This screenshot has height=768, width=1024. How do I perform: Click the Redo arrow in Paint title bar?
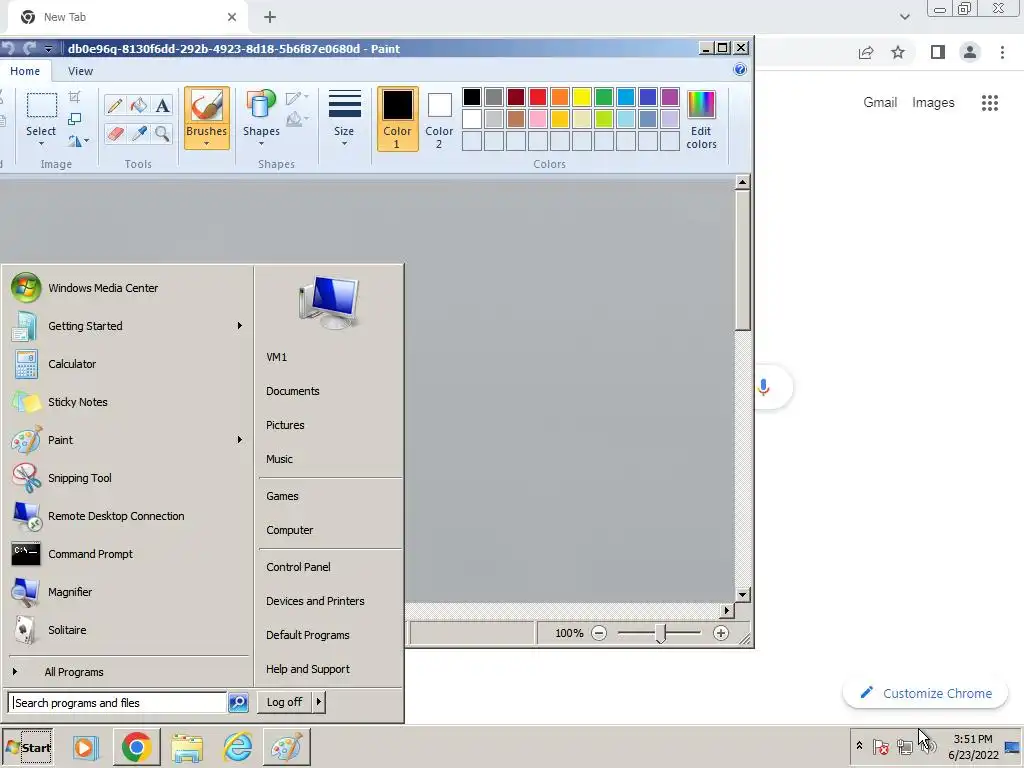(29, 48)
